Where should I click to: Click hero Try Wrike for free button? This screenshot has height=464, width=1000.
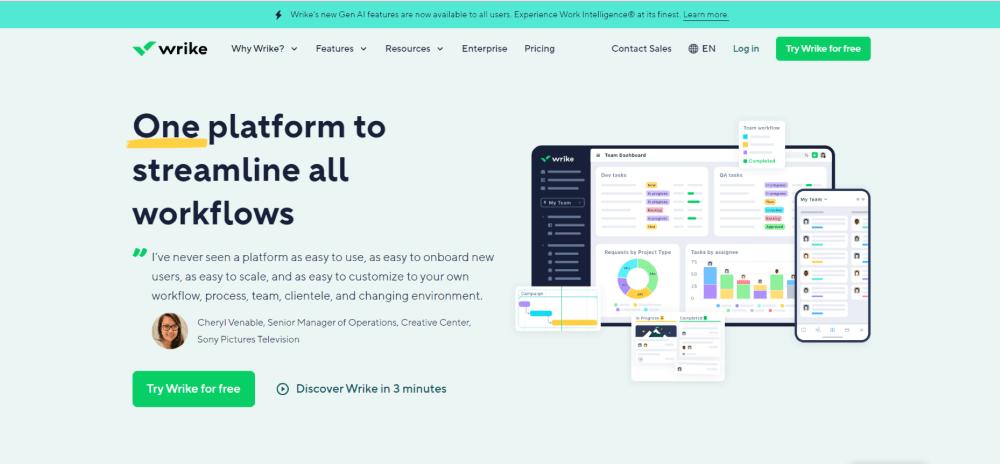[x=194, y=389]
